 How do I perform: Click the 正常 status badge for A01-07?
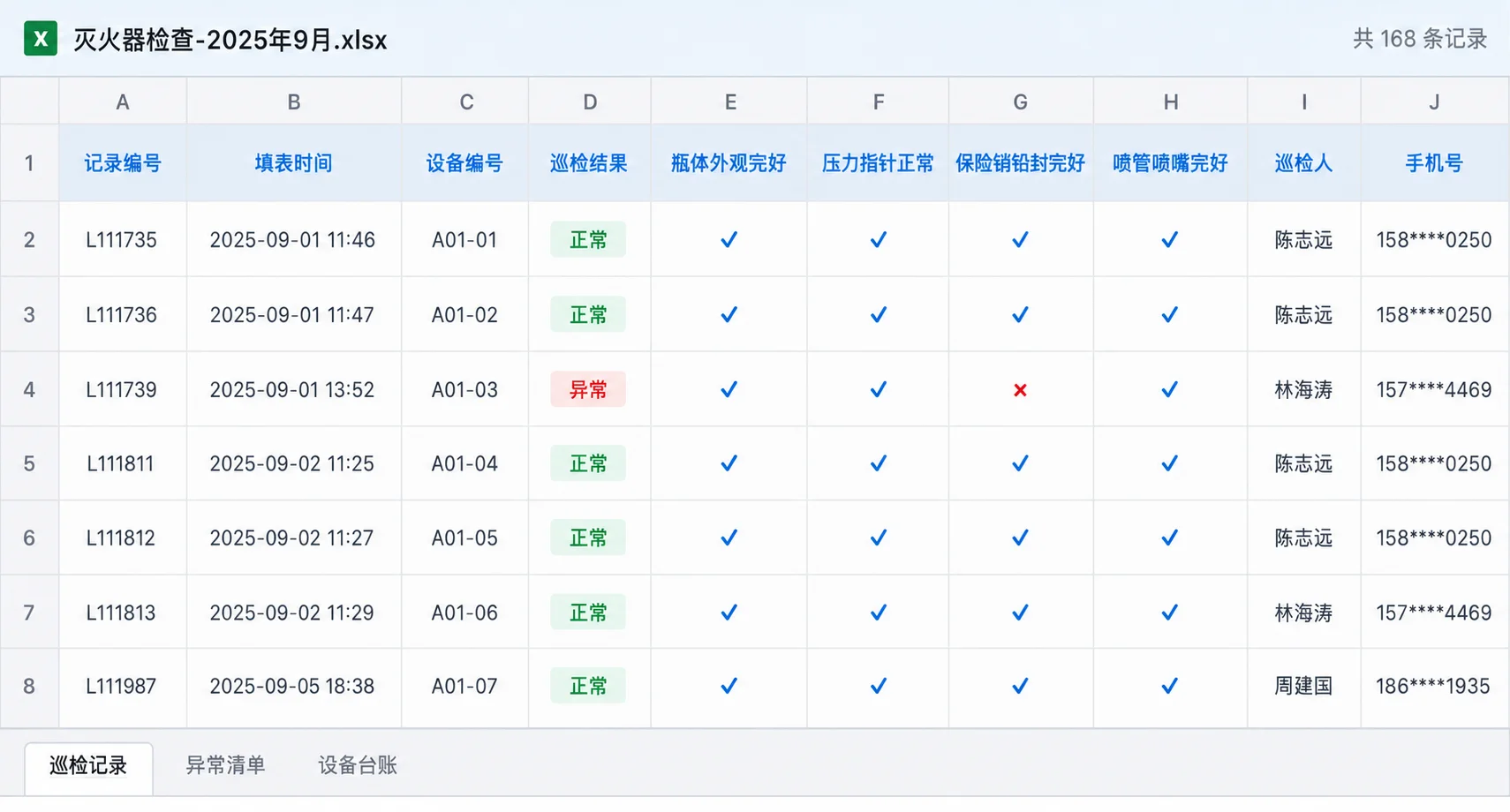[588, 686]
